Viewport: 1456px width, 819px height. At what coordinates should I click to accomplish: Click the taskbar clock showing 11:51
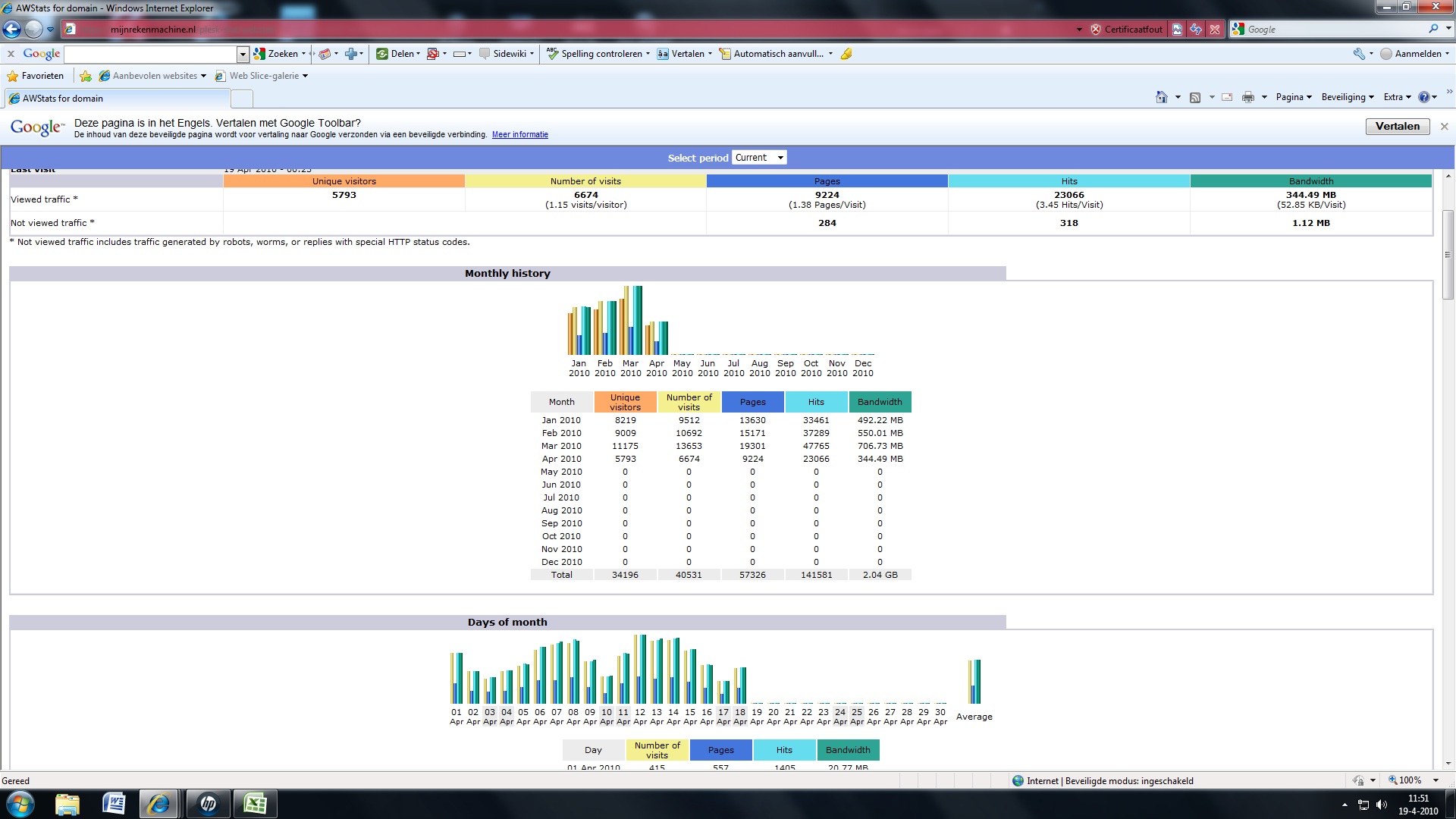pyautogui.click(x=1418, y=804)
